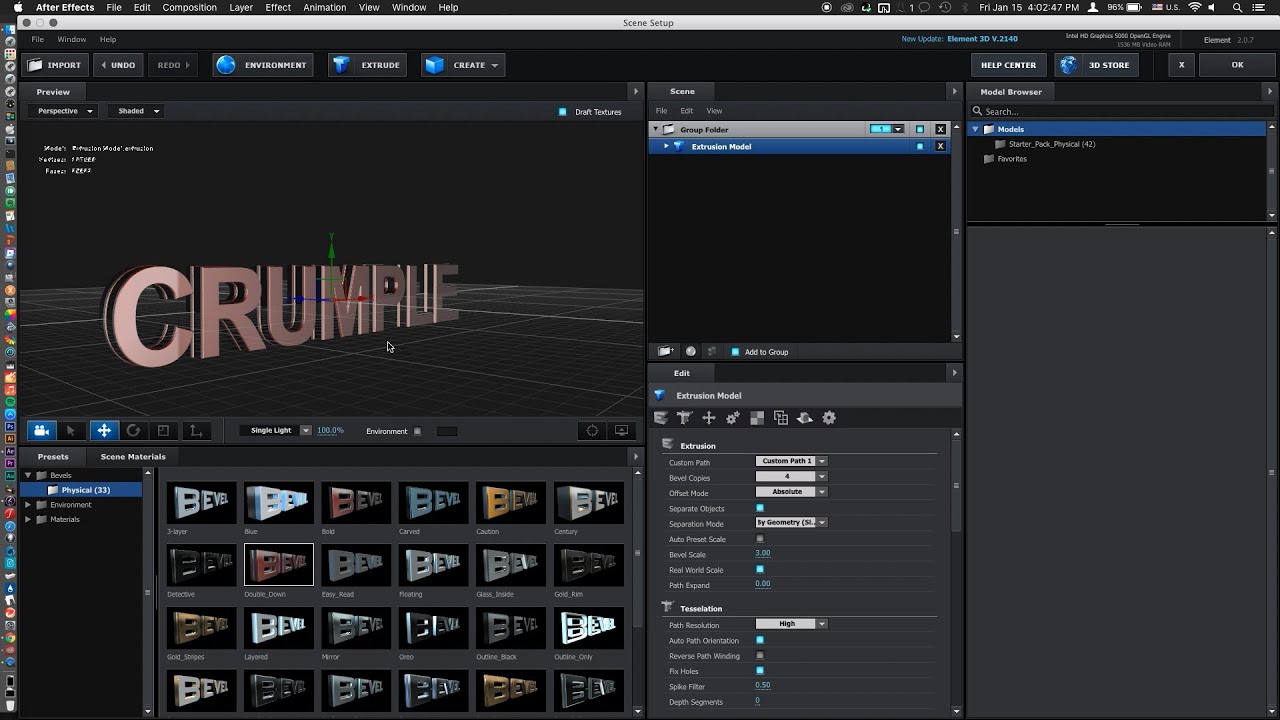
Task: Open the Offset Mode Absolute dropdown
Action: point(791,492)
